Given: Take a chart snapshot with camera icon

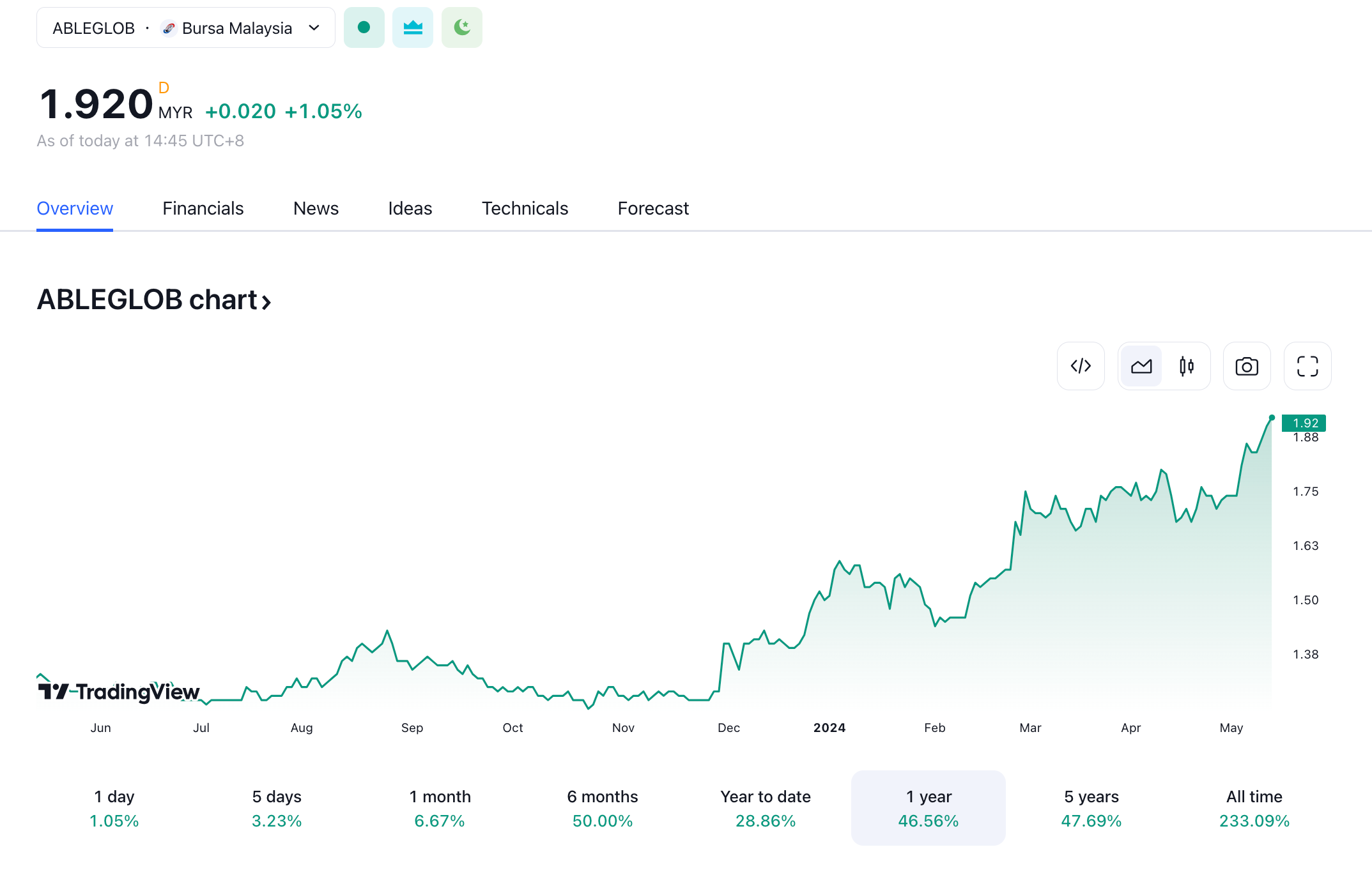Looking at the screenshot, I should [x=1246, y=366].
